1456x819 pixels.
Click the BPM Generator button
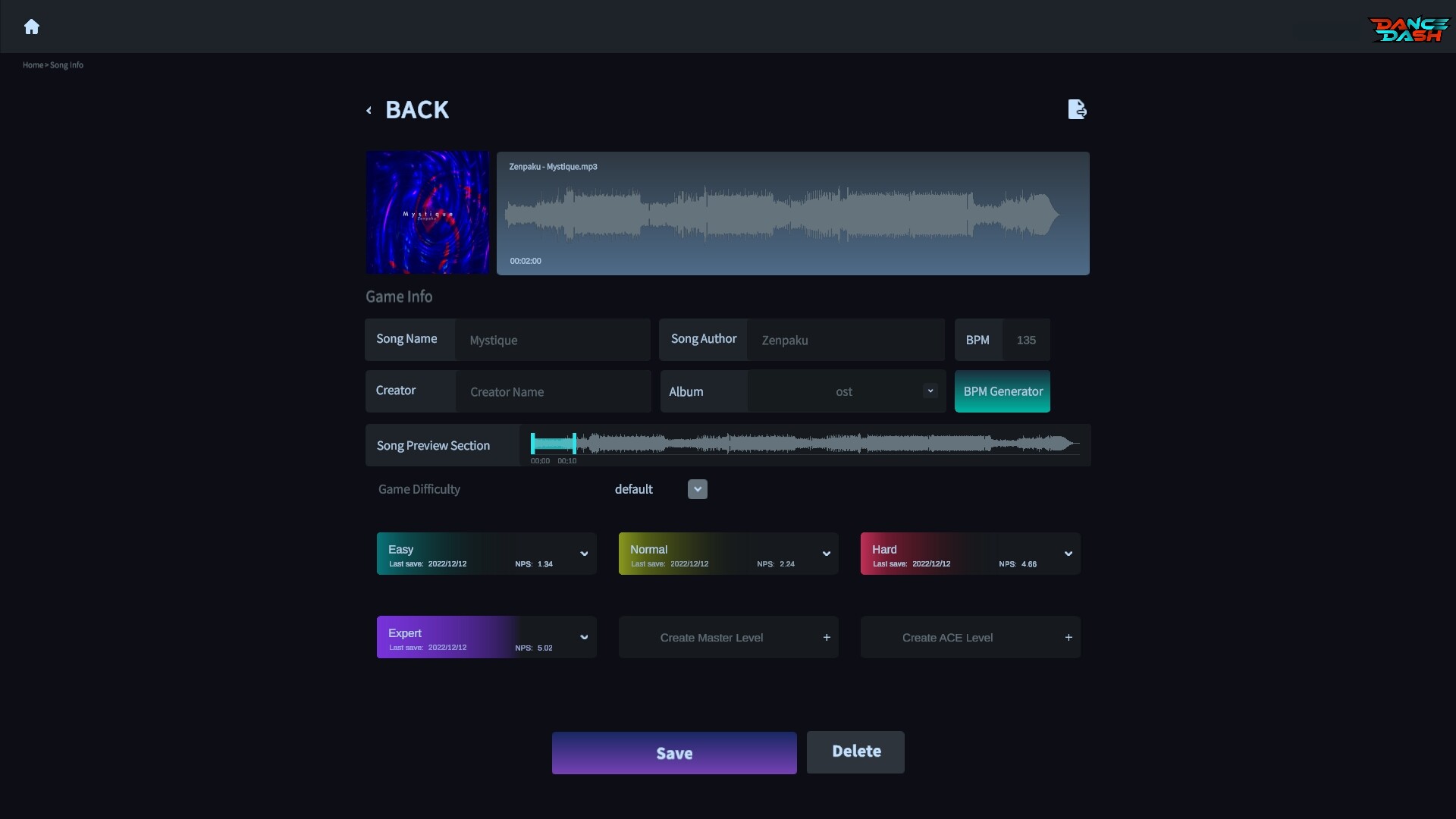[x=1003, y=391]
